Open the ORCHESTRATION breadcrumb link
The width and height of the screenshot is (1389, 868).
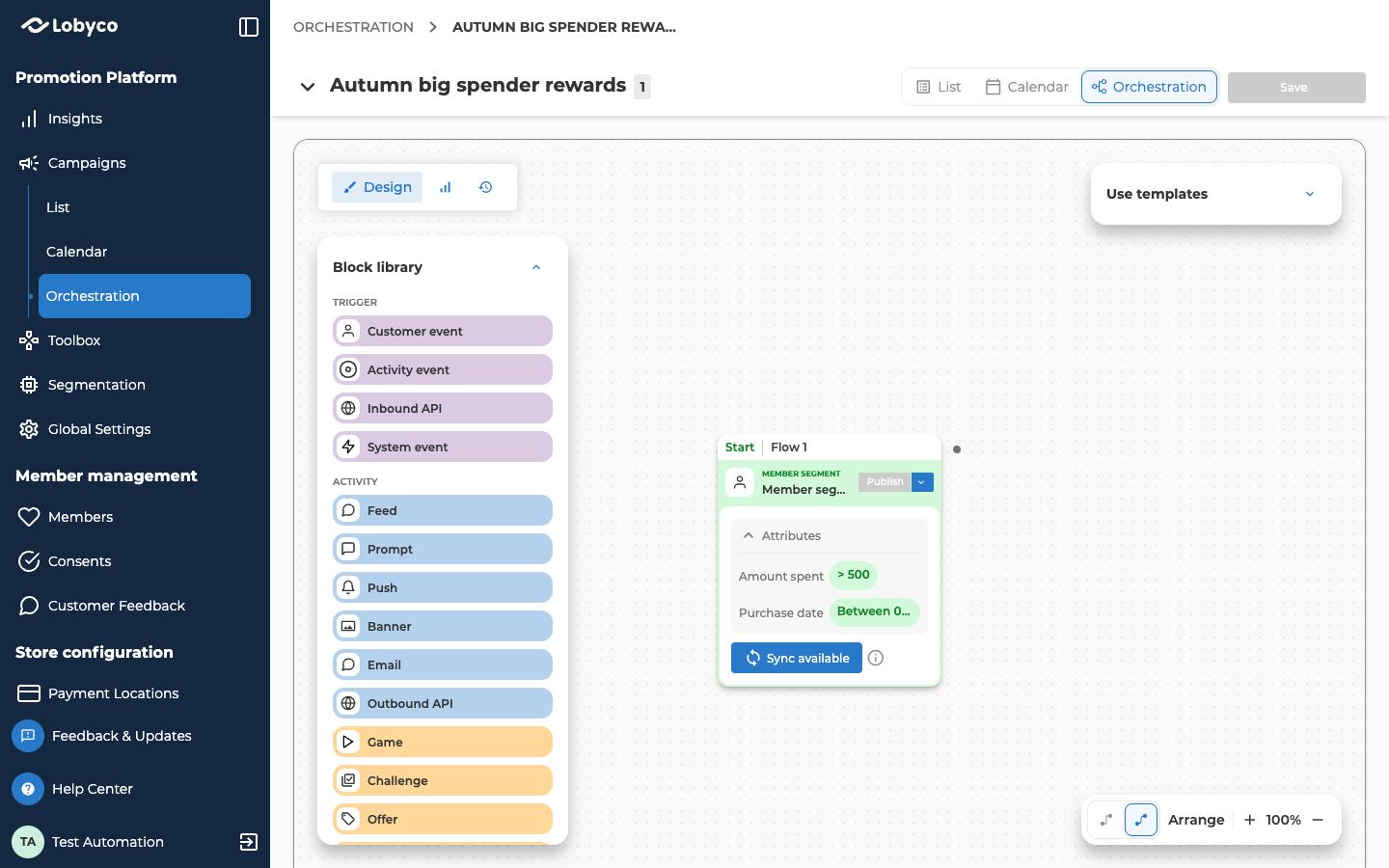click(x=353, y=27)
